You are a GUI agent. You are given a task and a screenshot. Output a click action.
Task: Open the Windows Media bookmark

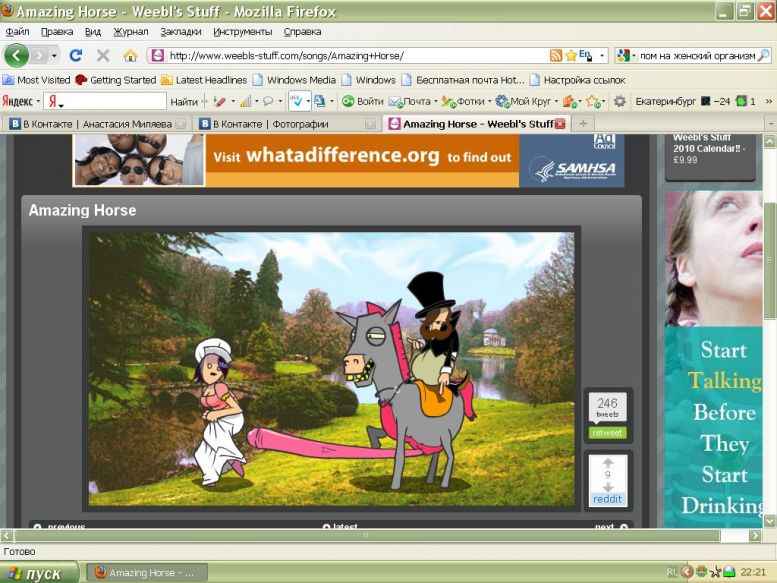294,80
